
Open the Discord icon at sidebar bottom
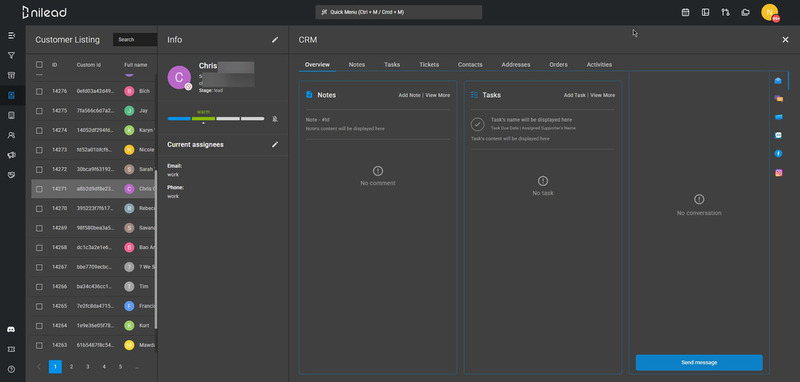click(x=11, y=329)
